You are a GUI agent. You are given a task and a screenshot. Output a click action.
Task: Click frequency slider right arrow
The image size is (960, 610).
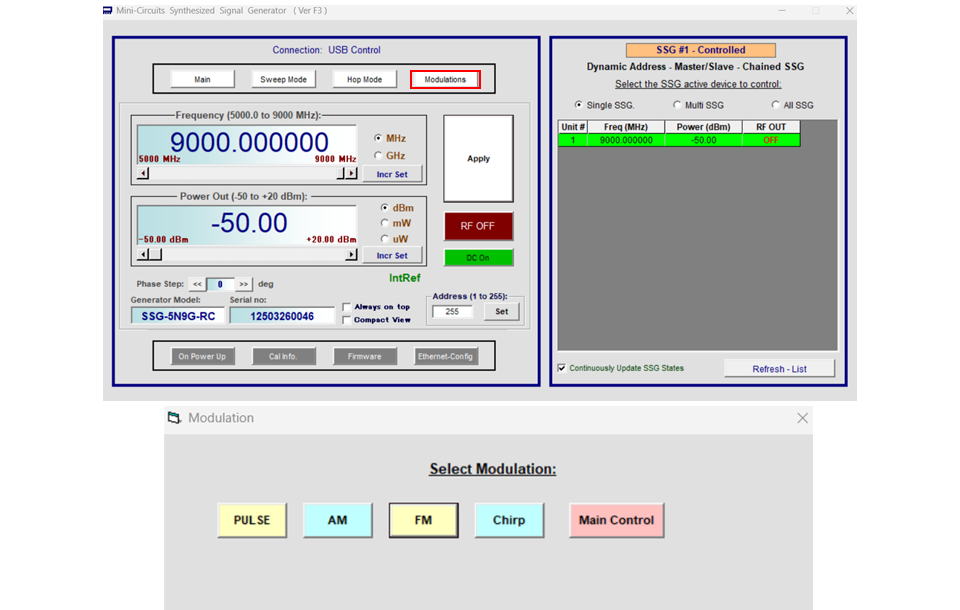[x=351, y=174]
